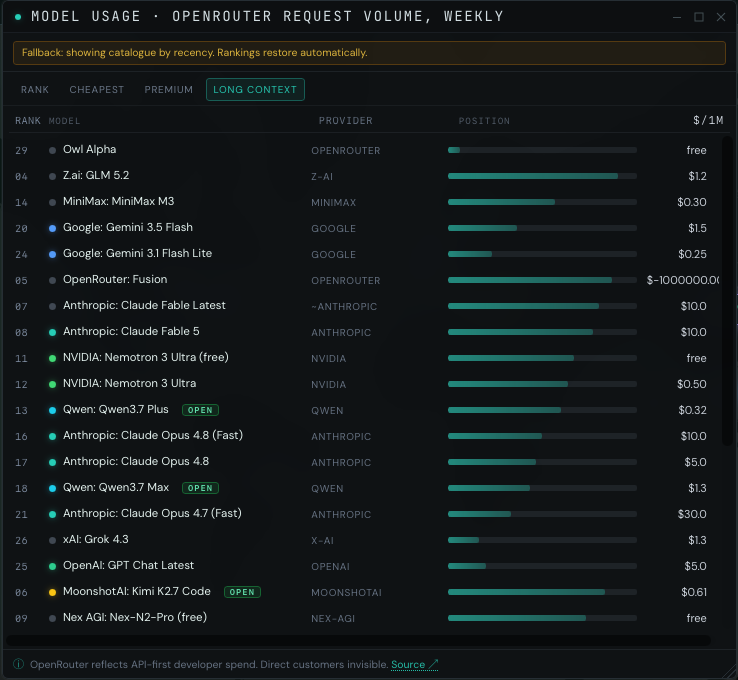This screenshot has width=738, height=680.
Task: Open the Source link in footer
Action: pyautogui.click(x=414, y=664)
